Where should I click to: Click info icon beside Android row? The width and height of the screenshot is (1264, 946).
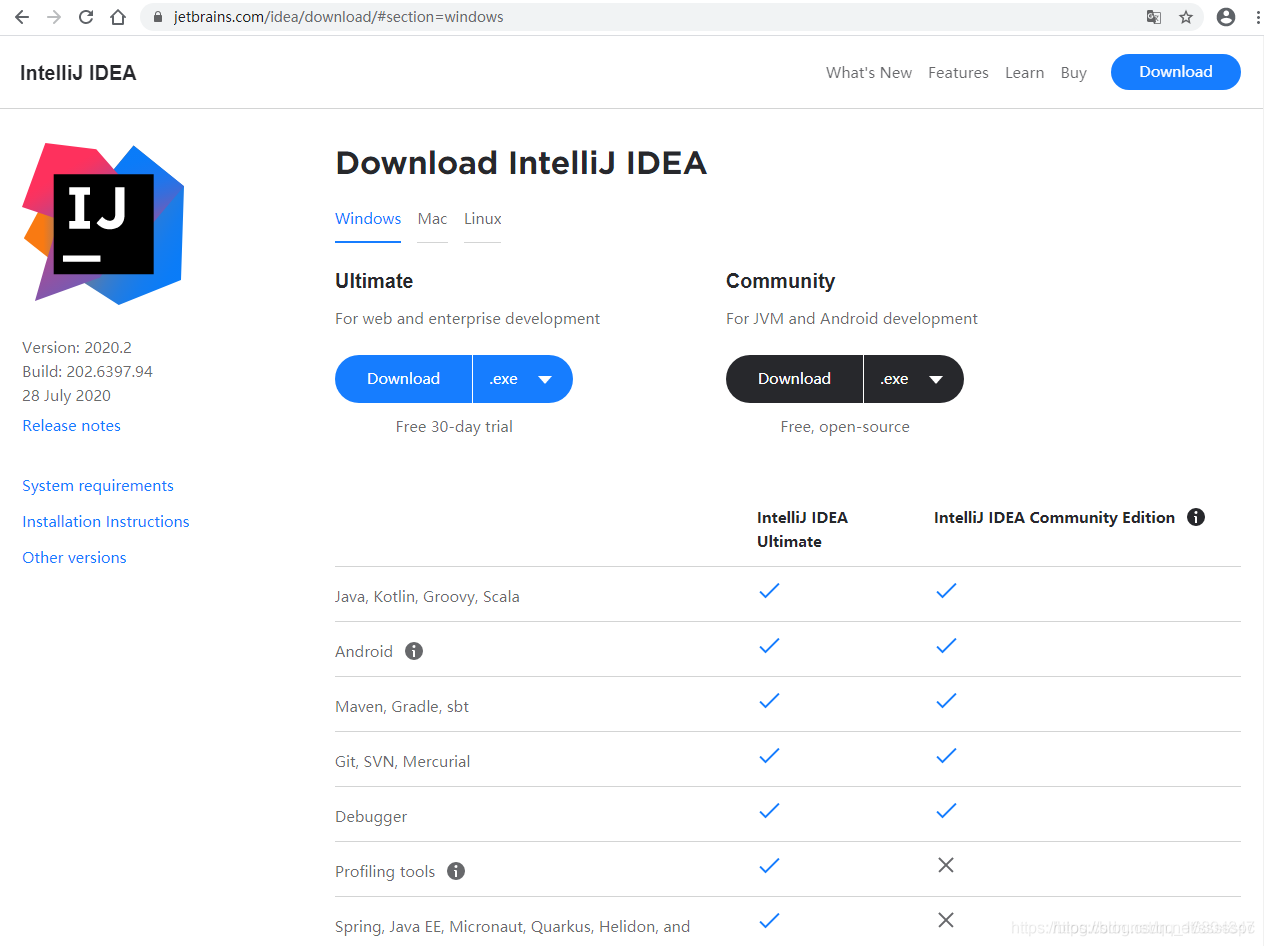[414, 651]
